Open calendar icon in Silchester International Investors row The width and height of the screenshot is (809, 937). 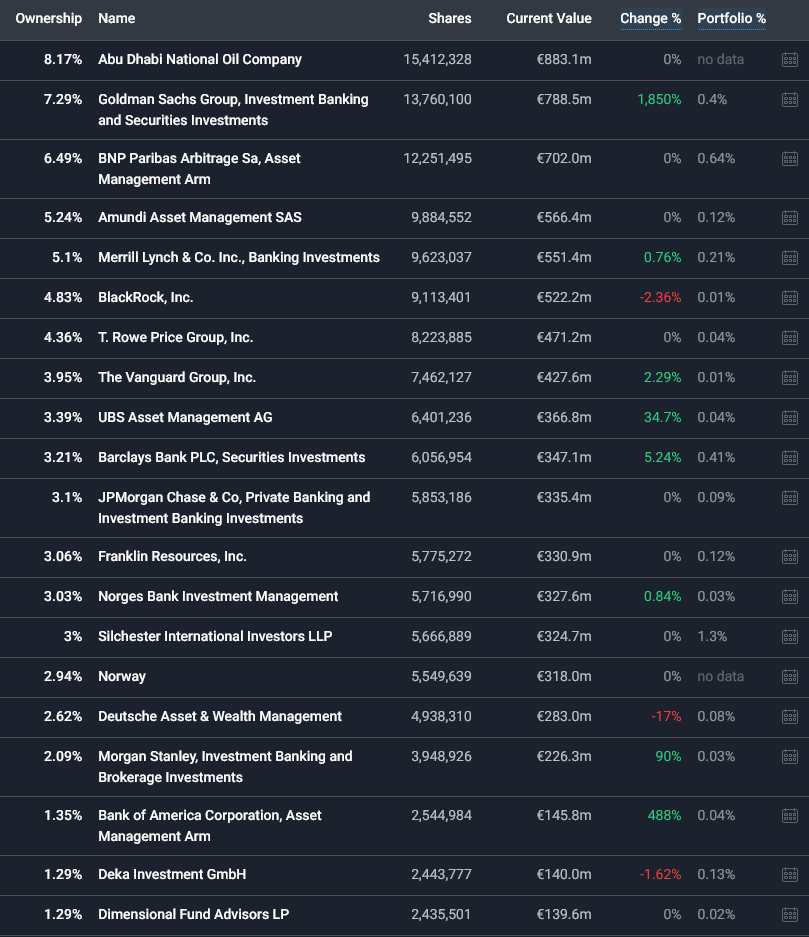tap(789, 637)
